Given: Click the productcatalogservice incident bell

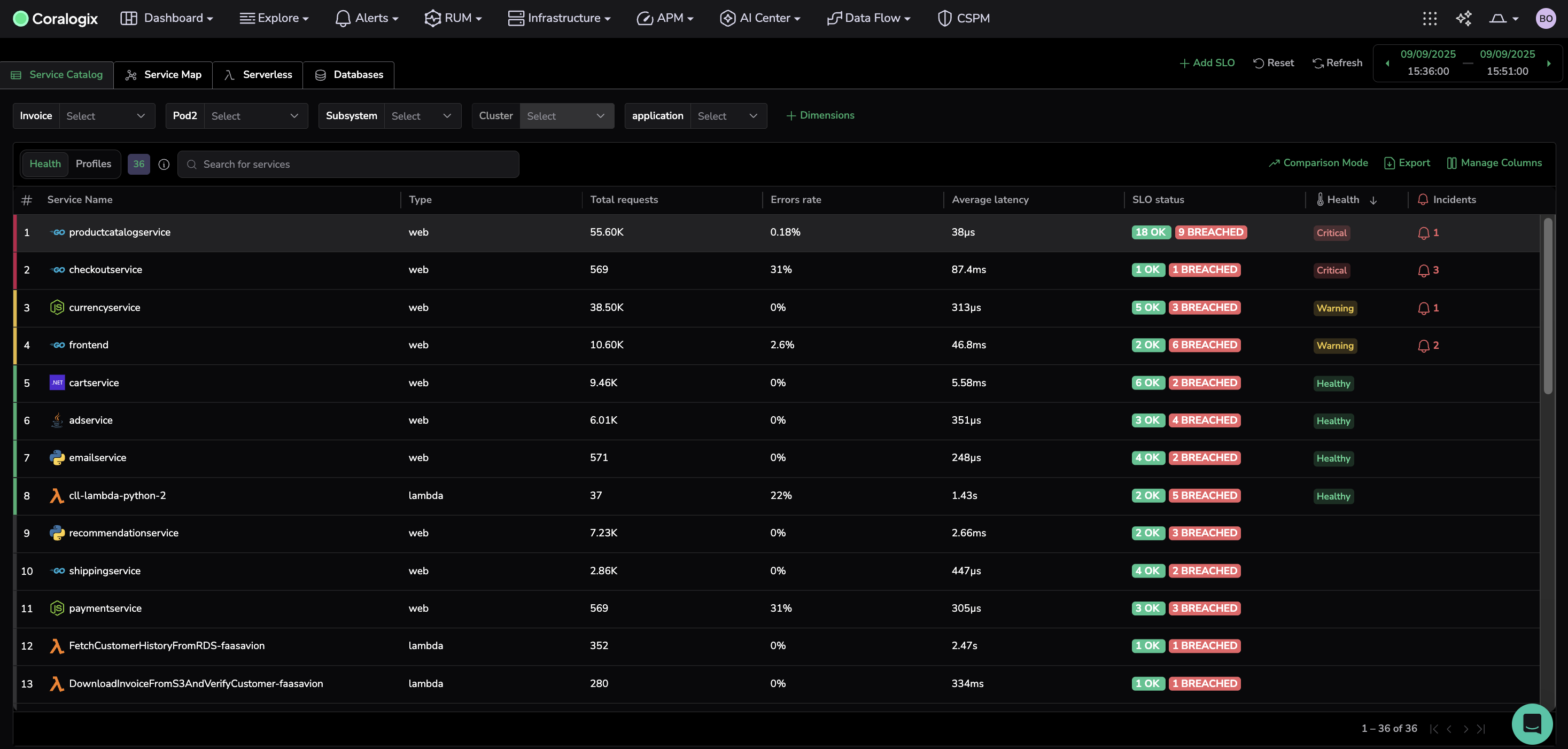Looking at the screenshot, I should click(x=1423, y=233).
